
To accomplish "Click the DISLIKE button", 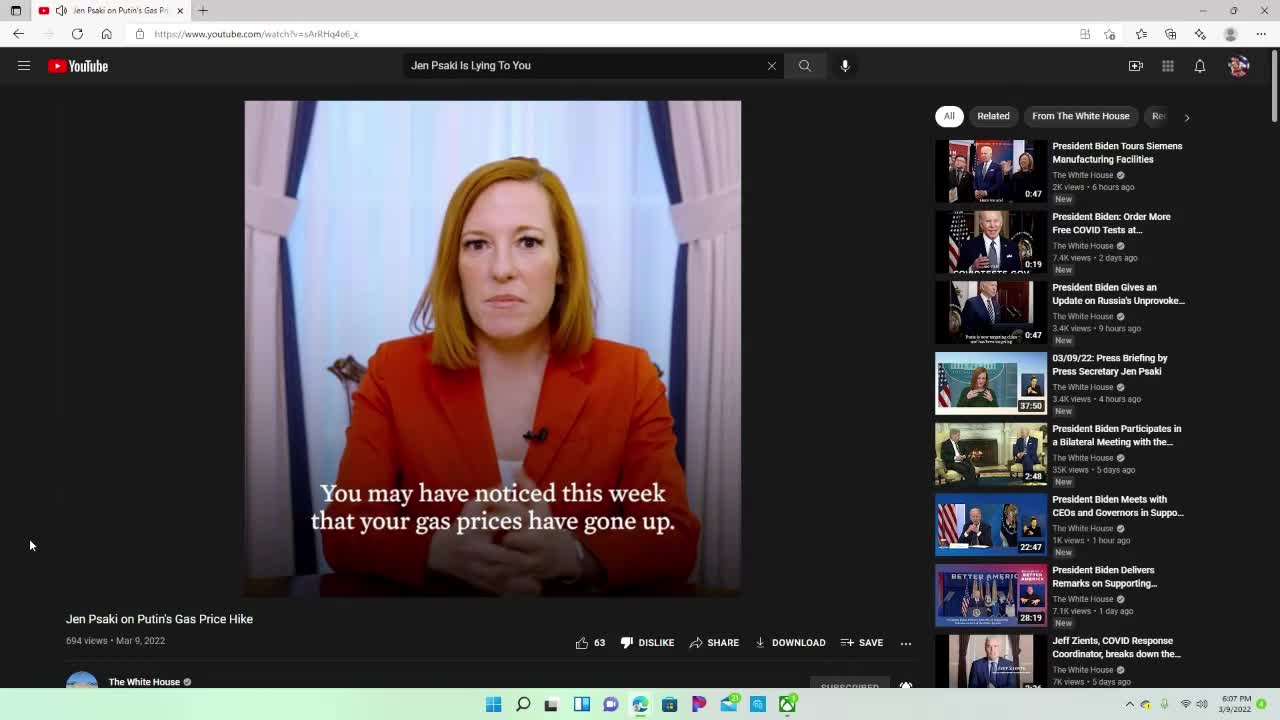I will tap(647, 643).
